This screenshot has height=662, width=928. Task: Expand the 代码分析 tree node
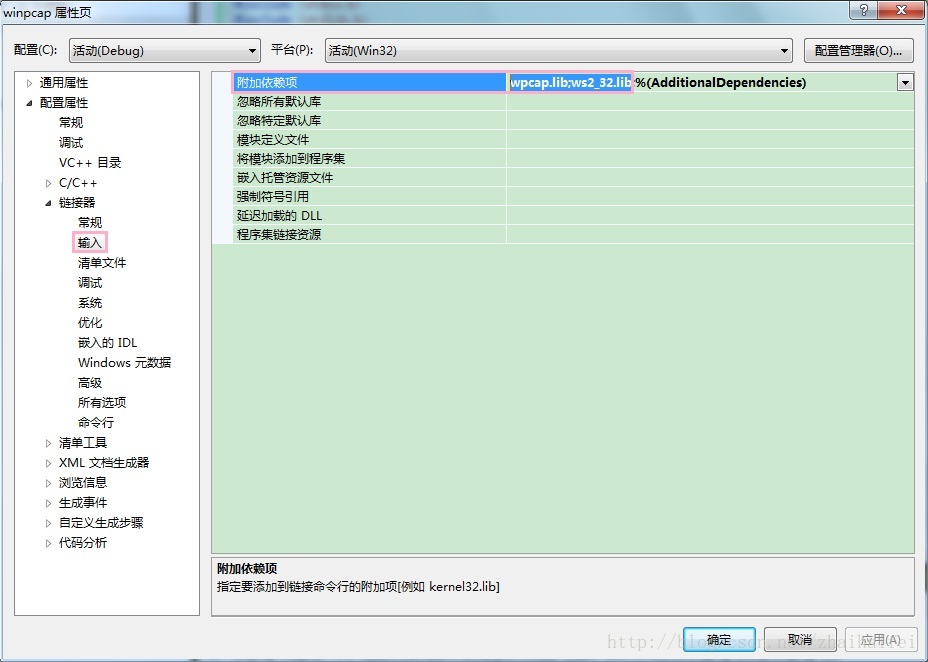pos(49,544)
